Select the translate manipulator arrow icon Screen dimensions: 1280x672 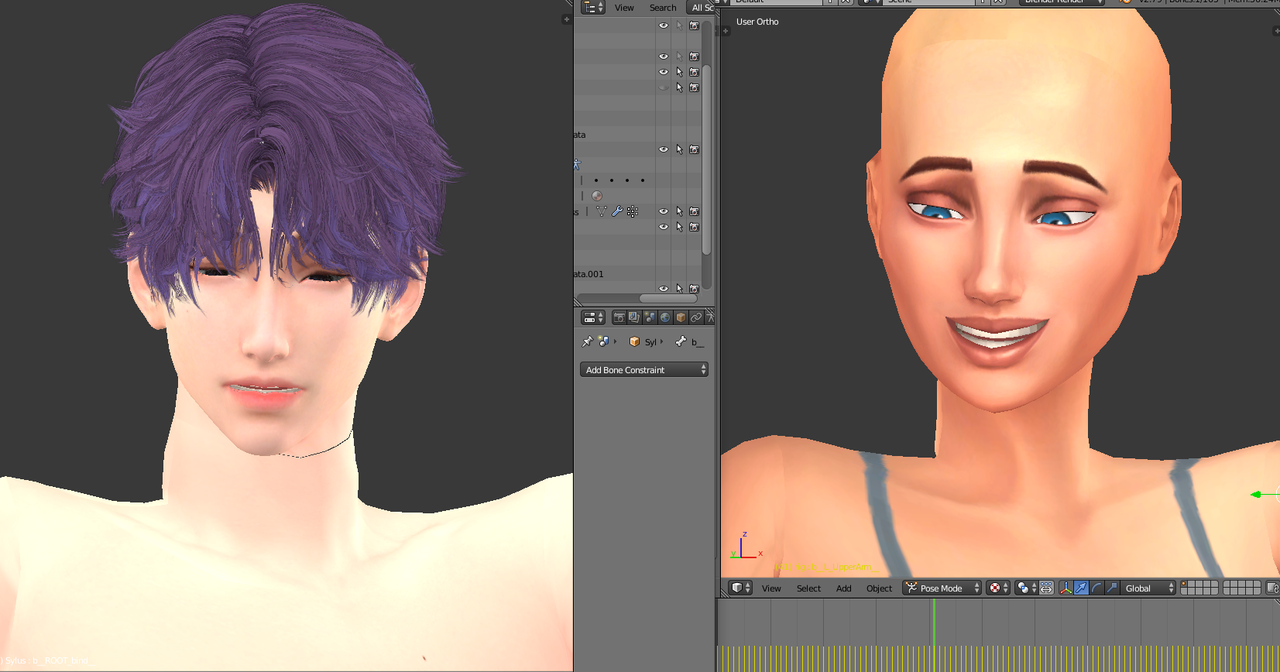click(x=1081, y=588)
